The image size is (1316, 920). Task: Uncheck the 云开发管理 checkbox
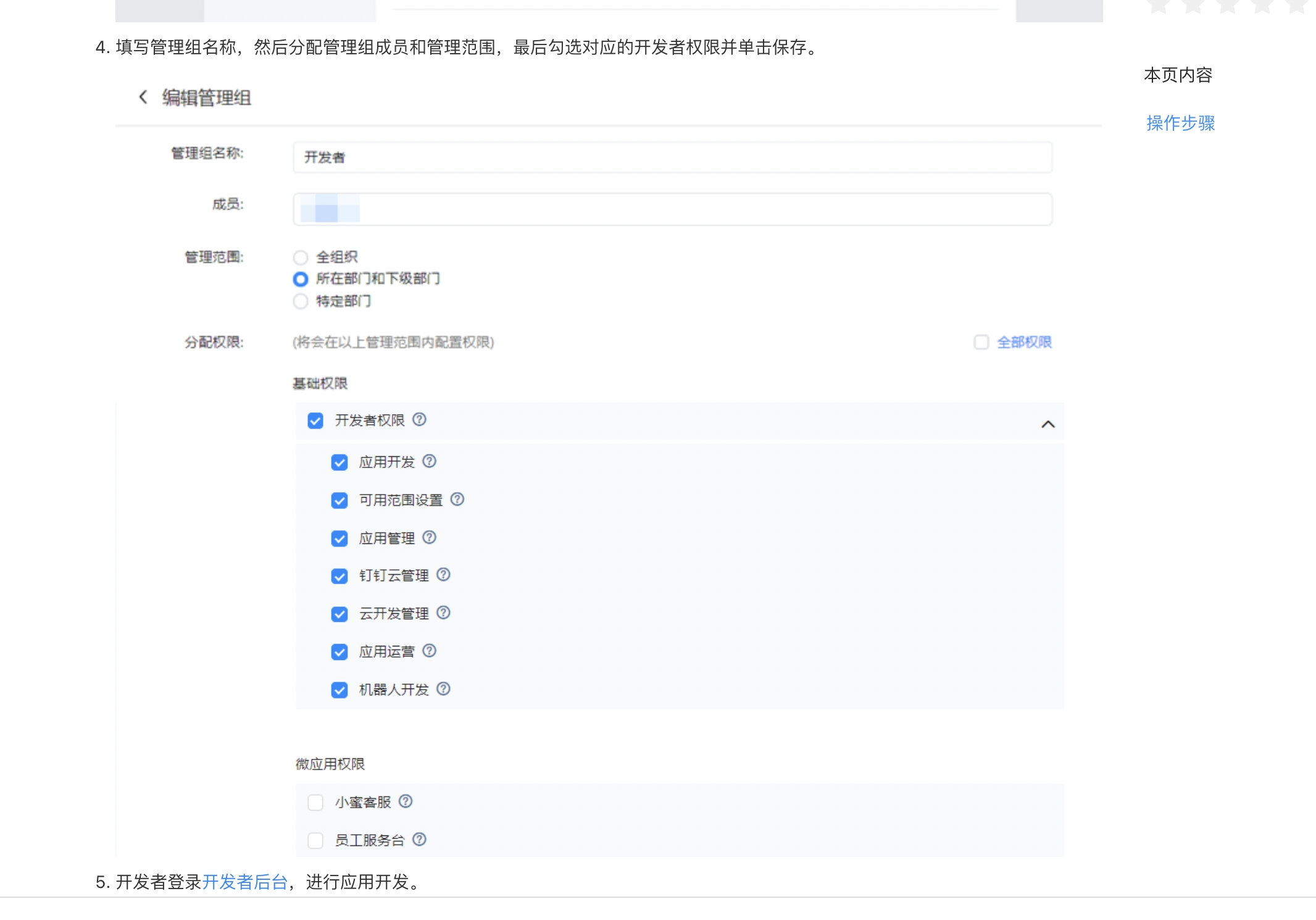click(x=339, y=614)
